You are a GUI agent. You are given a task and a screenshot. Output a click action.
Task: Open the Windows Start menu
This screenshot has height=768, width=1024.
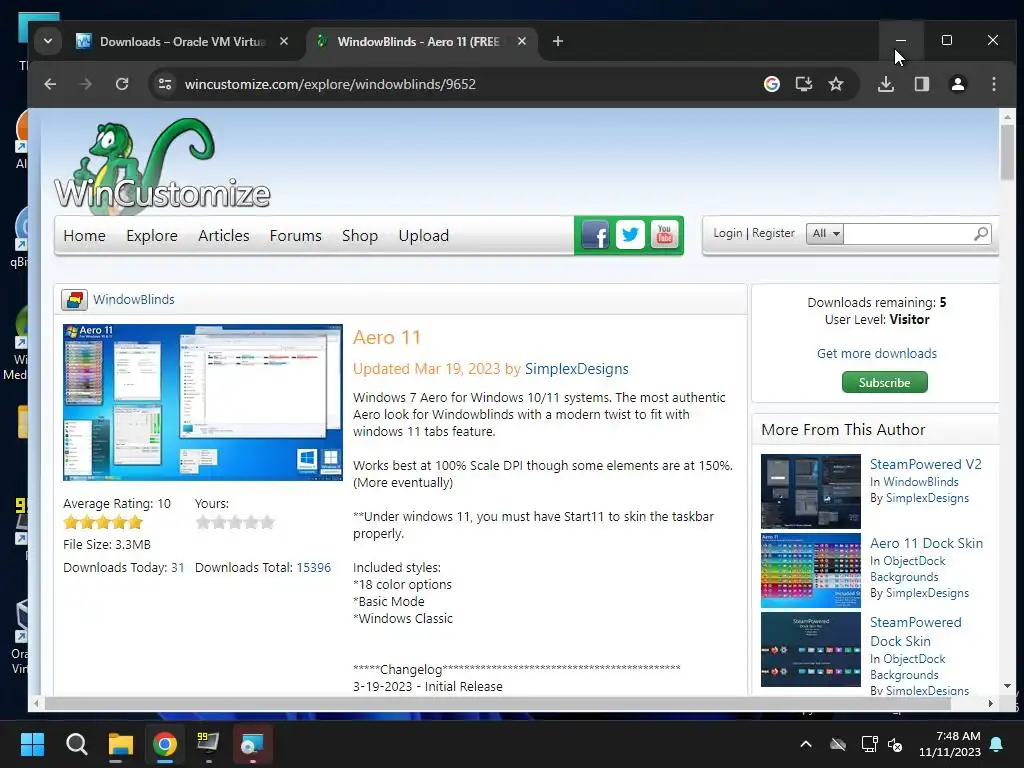pyautogui.click(x=32, y=744)
